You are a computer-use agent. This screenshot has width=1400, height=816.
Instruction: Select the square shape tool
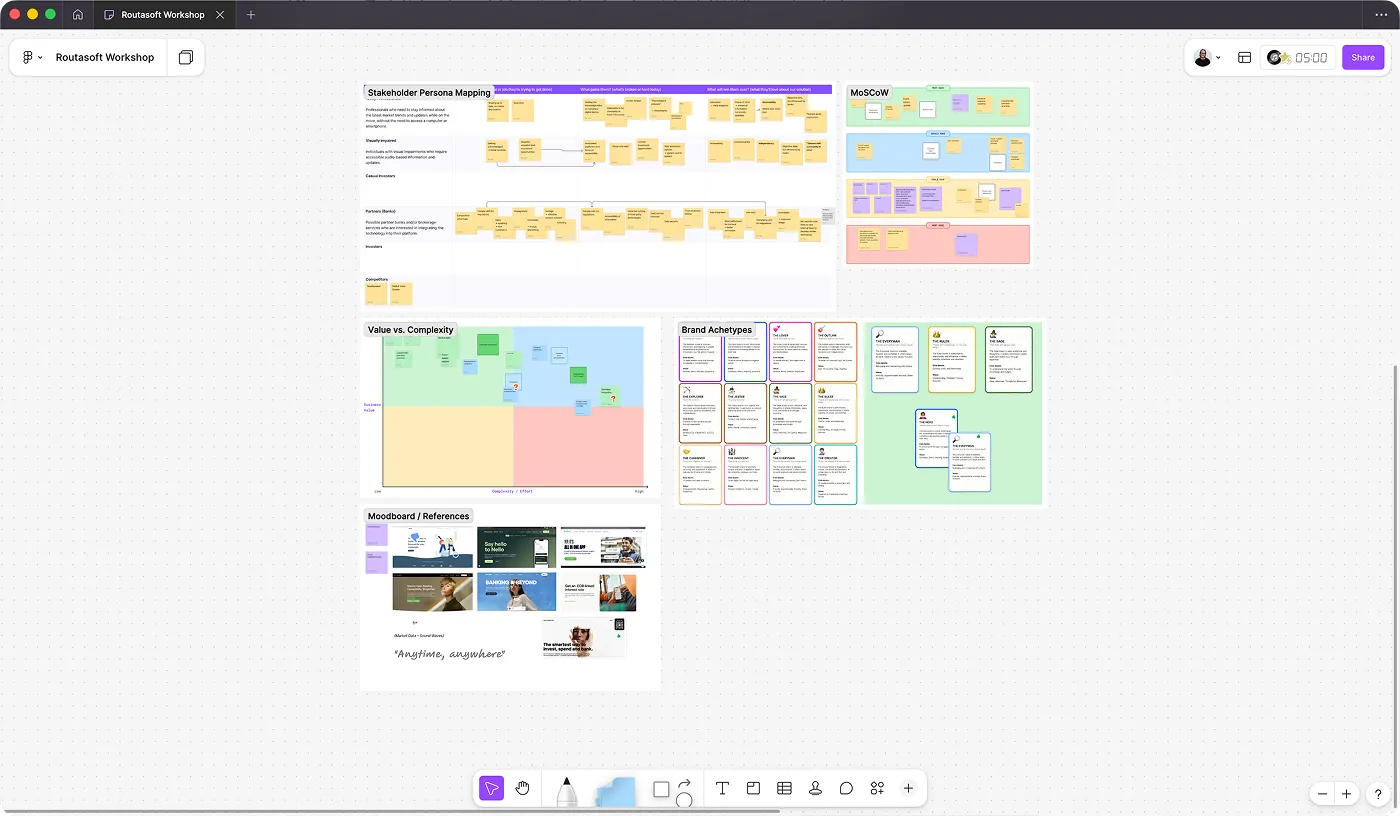click(x=661, y=790)
